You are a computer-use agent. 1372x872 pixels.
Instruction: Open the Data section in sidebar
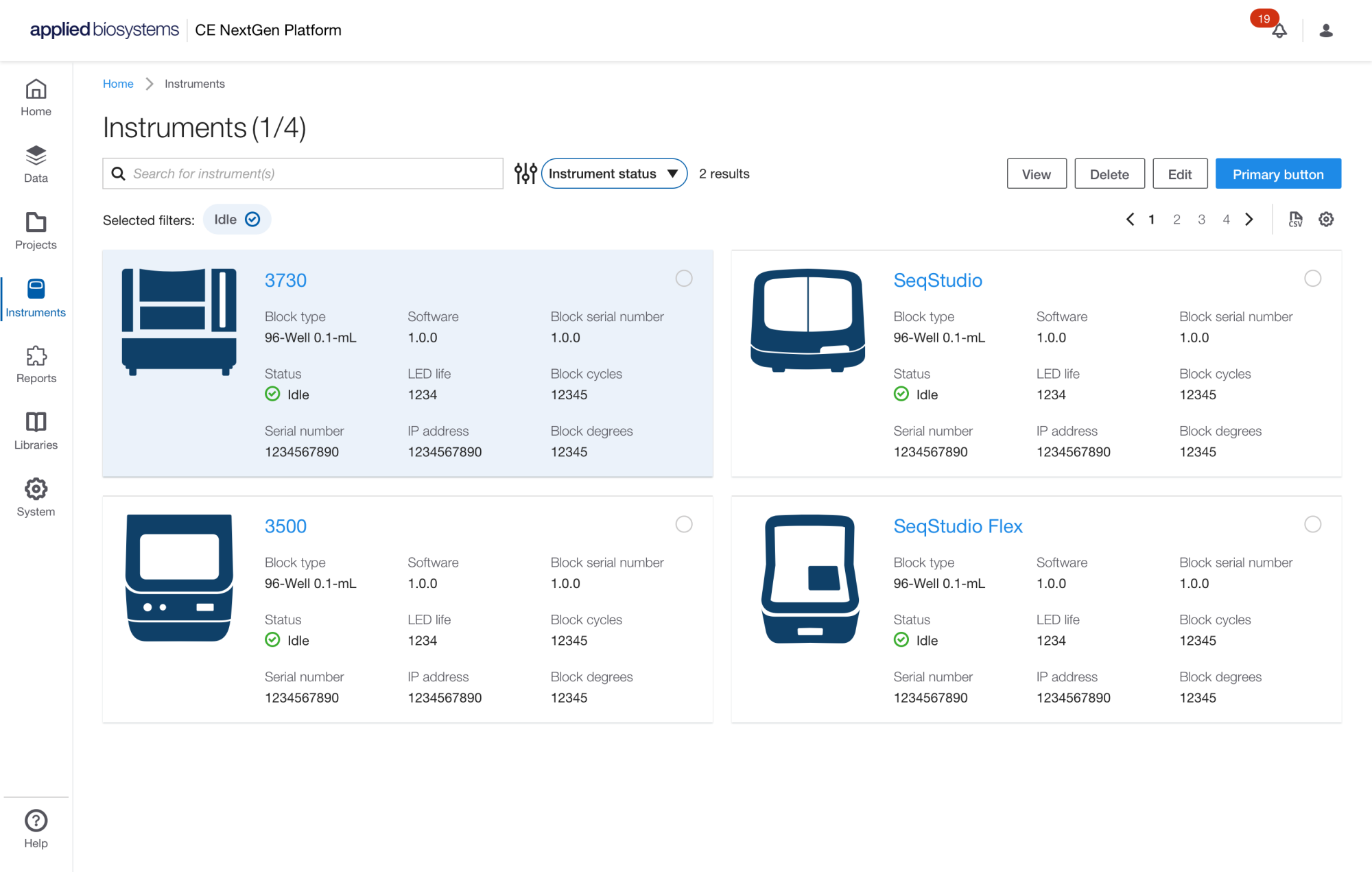[36, 165]
